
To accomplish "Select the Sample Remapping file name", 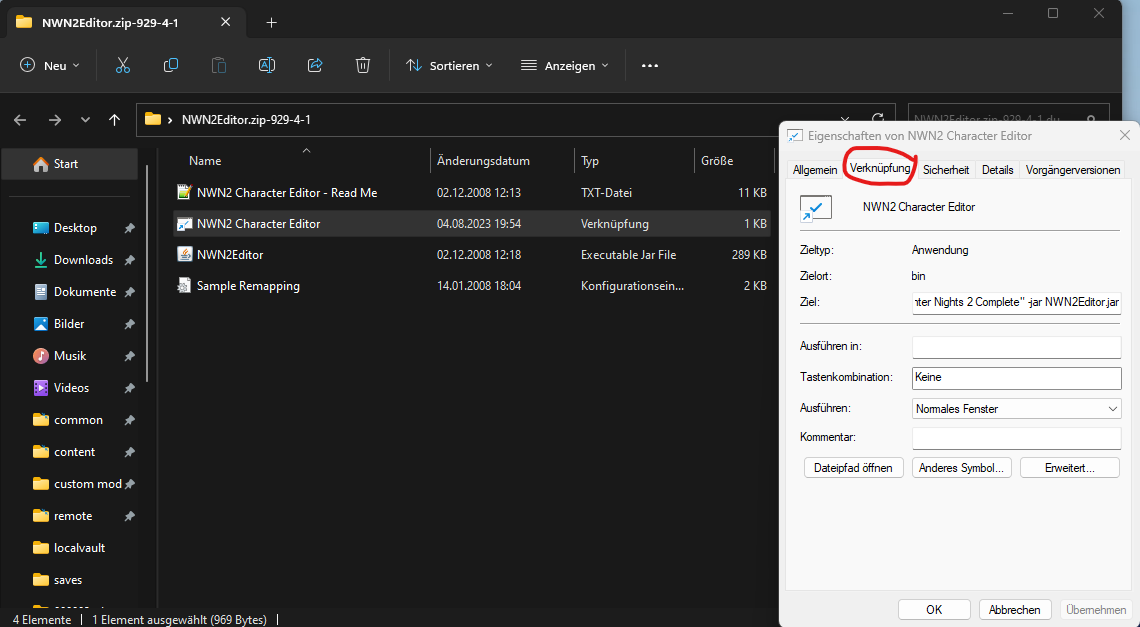I will tap(248, 286).
